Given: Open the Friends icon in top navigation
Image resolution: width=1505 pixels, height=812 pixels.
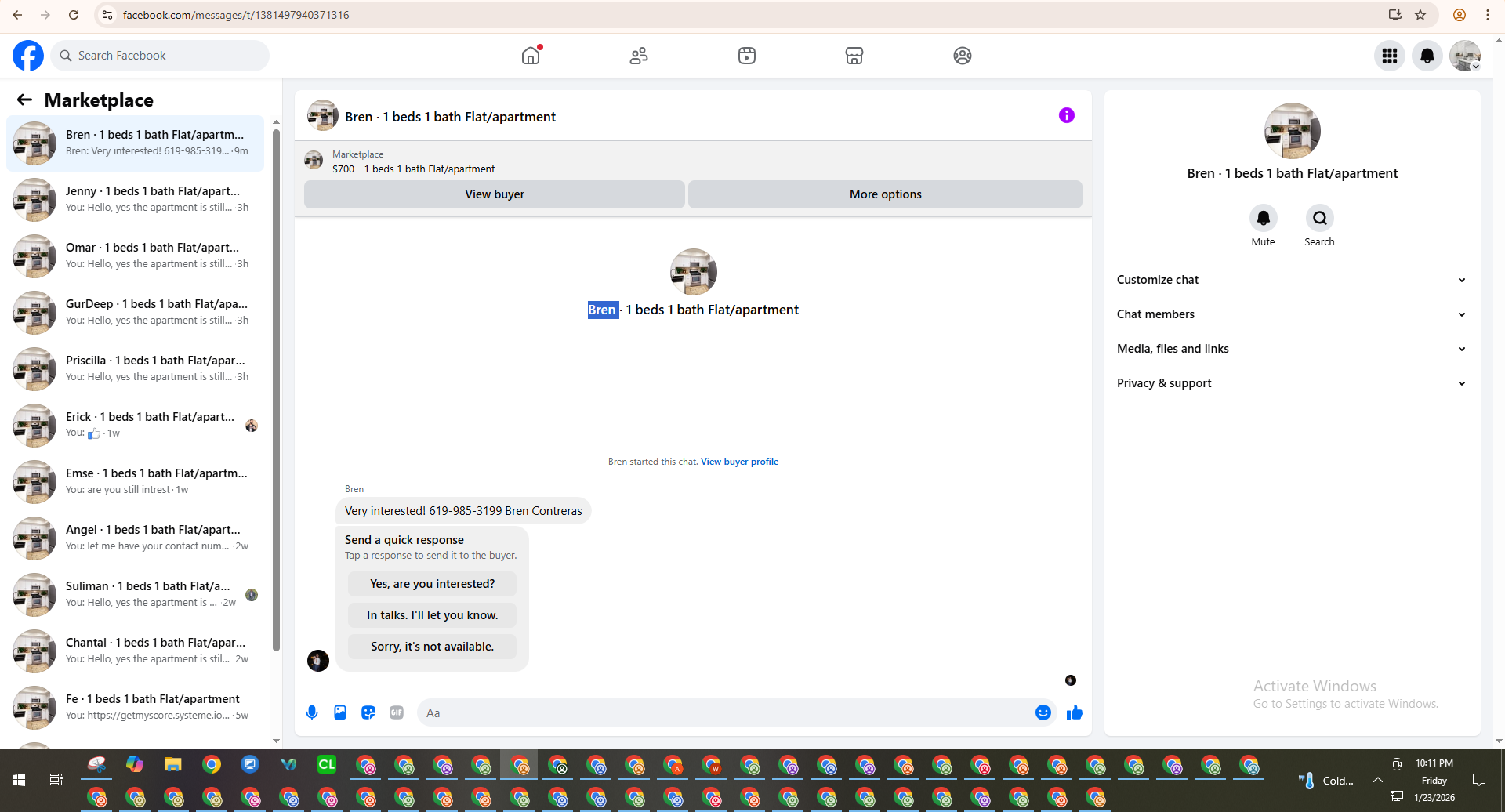Looking at the screenshot, I should tap(639, 56).
